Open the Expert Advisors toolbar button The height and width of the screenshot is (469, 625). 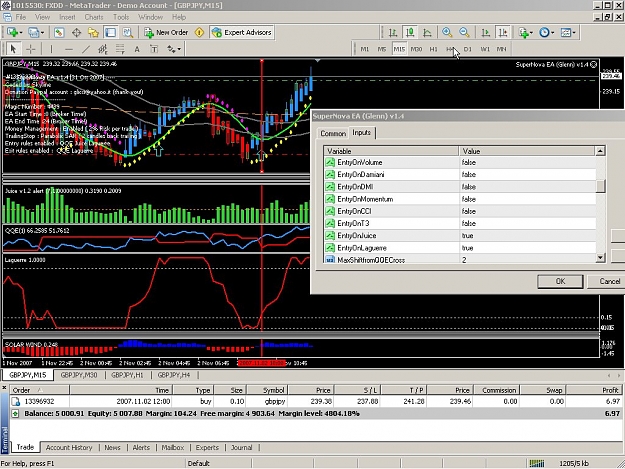tap(242, 33)
